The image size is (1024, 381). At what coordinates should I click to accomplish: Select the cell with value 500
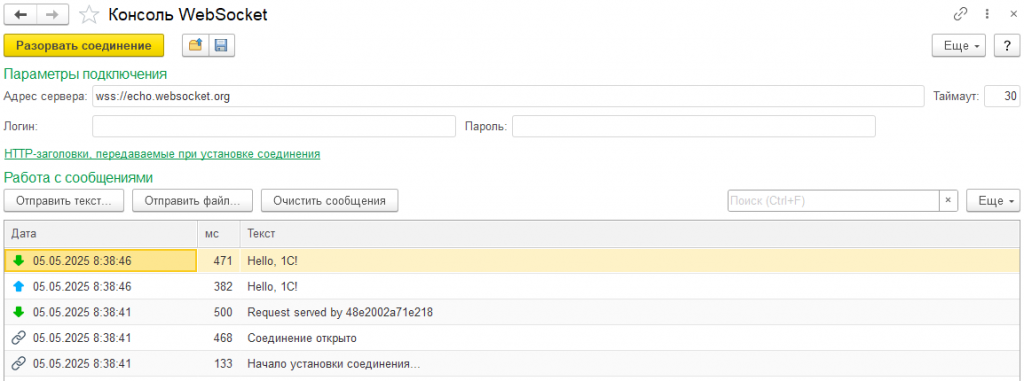point(219,312)
